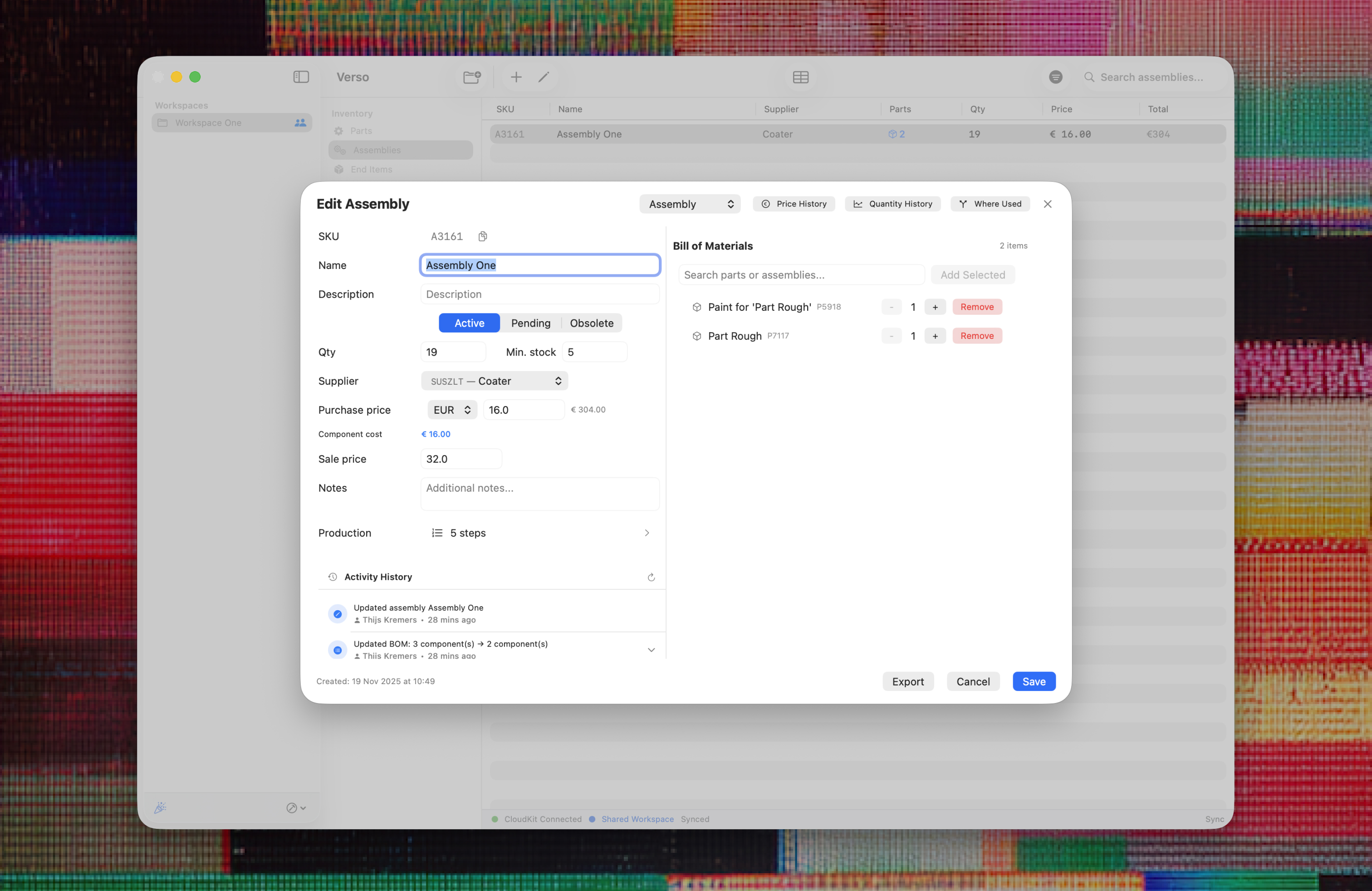
Task: Open the Supplier Coater dropdown
Action: tap(495, 381)
